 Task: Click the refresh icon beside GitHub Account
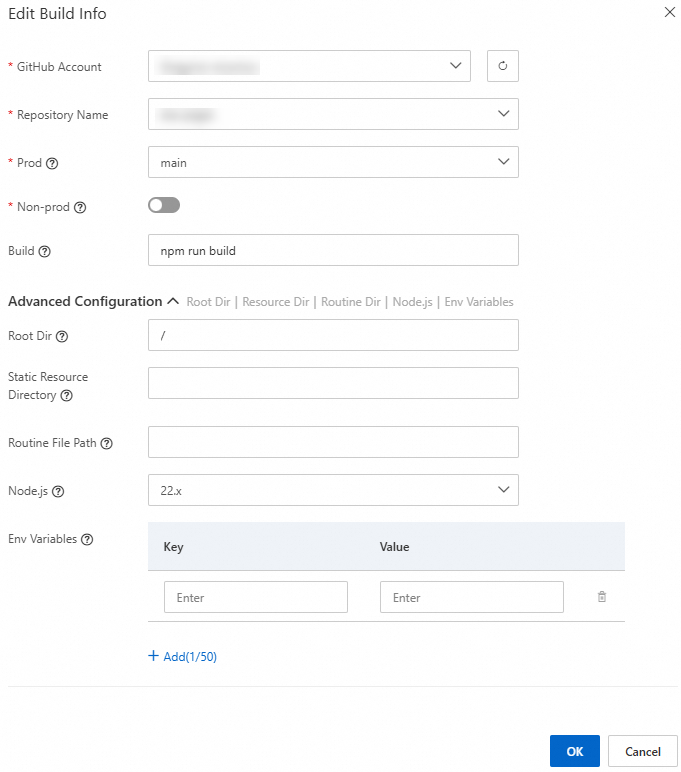point(503,67)
